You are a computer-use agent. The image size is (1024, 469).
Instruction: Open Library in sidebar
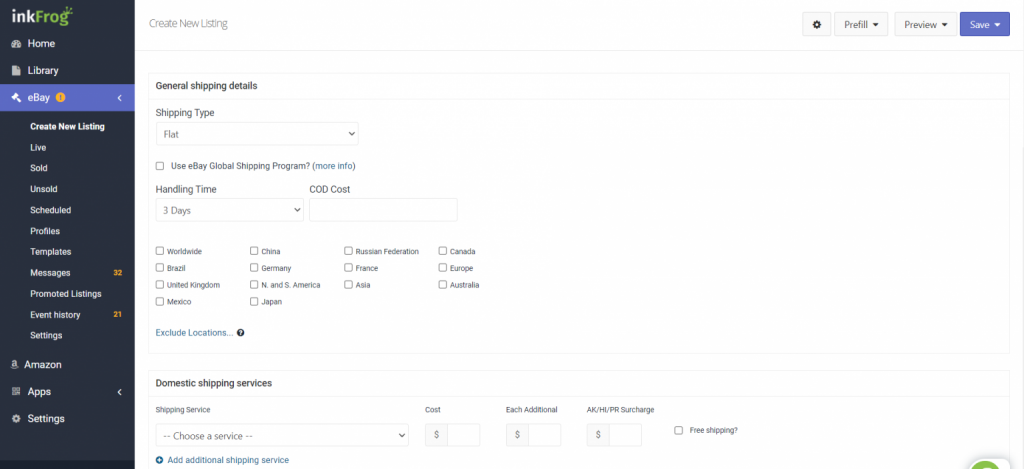coord(43,71)
